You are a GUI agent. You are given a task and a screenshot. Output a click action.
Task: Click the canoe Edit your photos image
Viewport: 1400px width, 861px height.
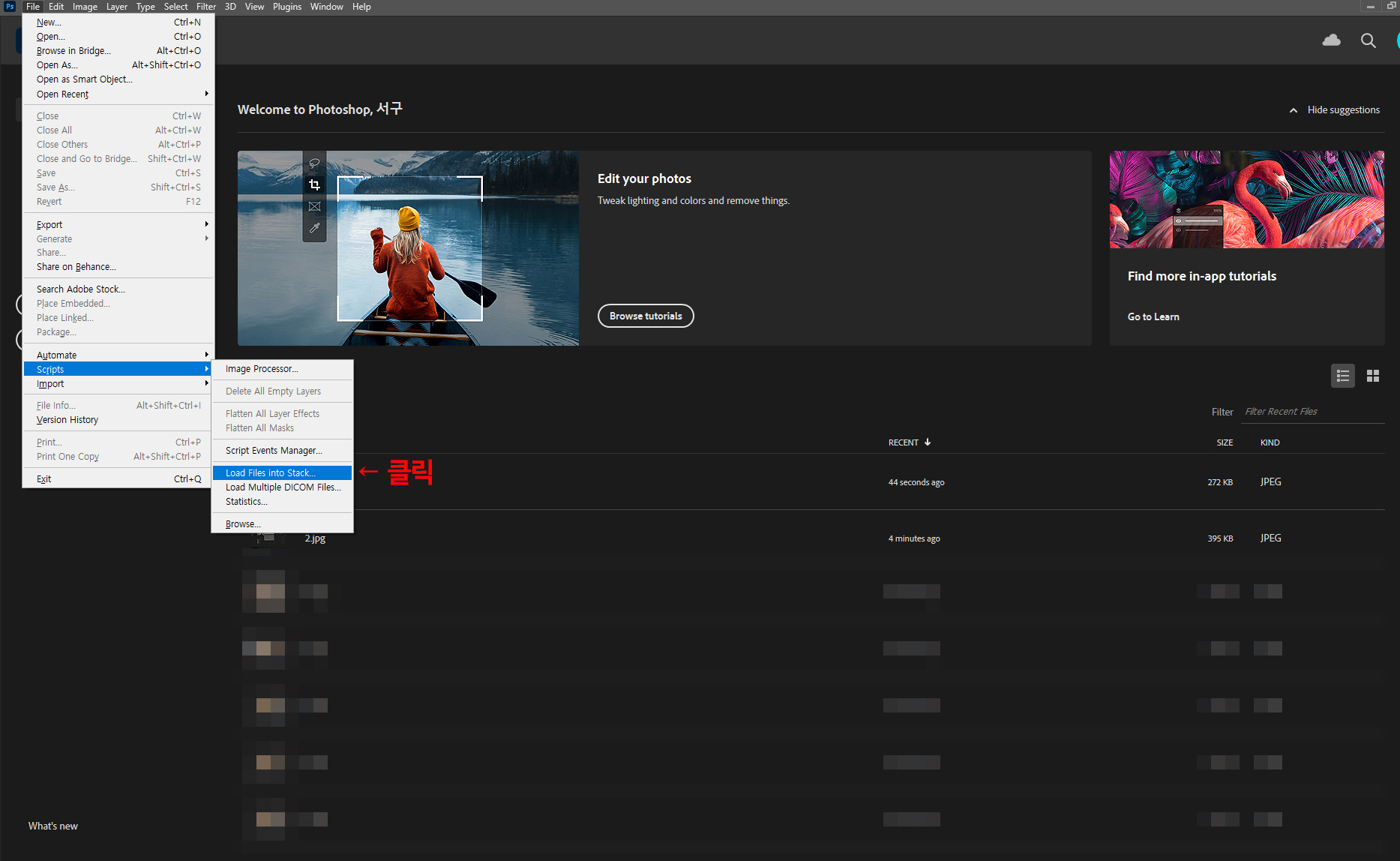click(x=408, y=248)
